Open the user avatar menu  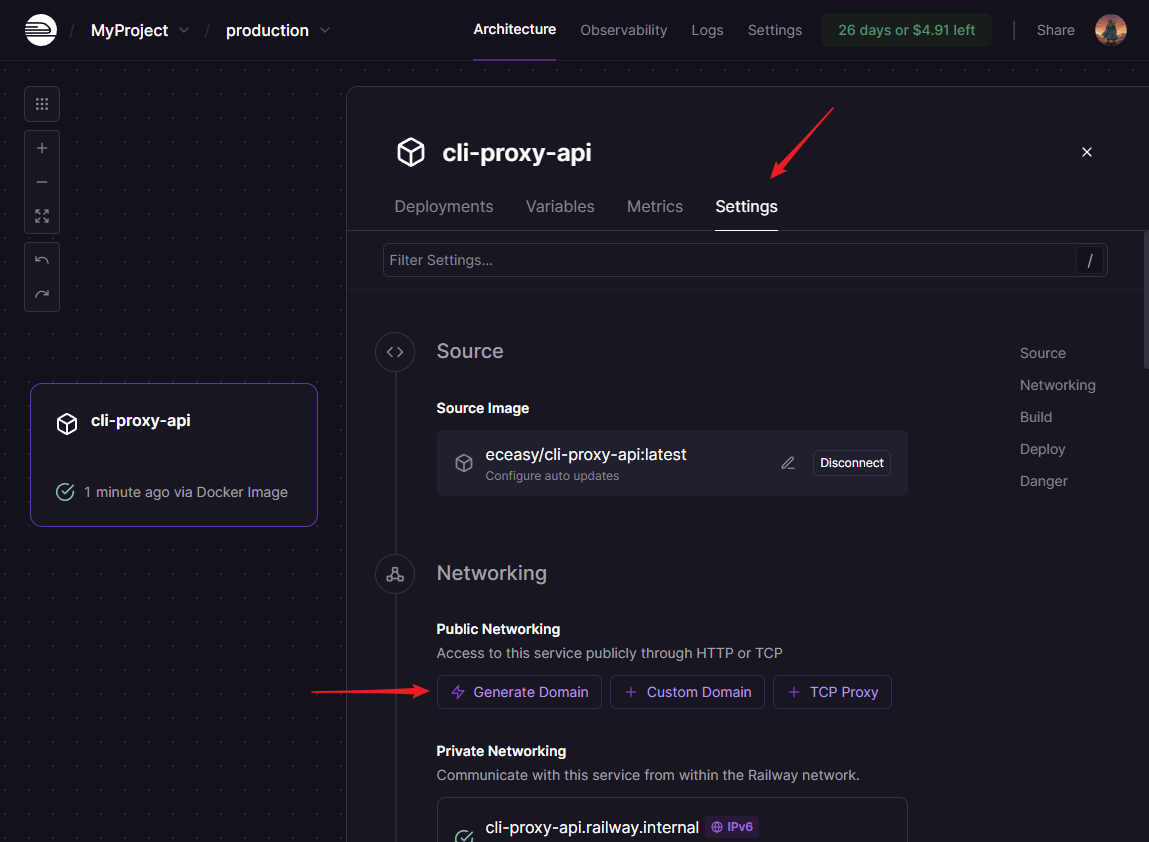point(1110,30)
